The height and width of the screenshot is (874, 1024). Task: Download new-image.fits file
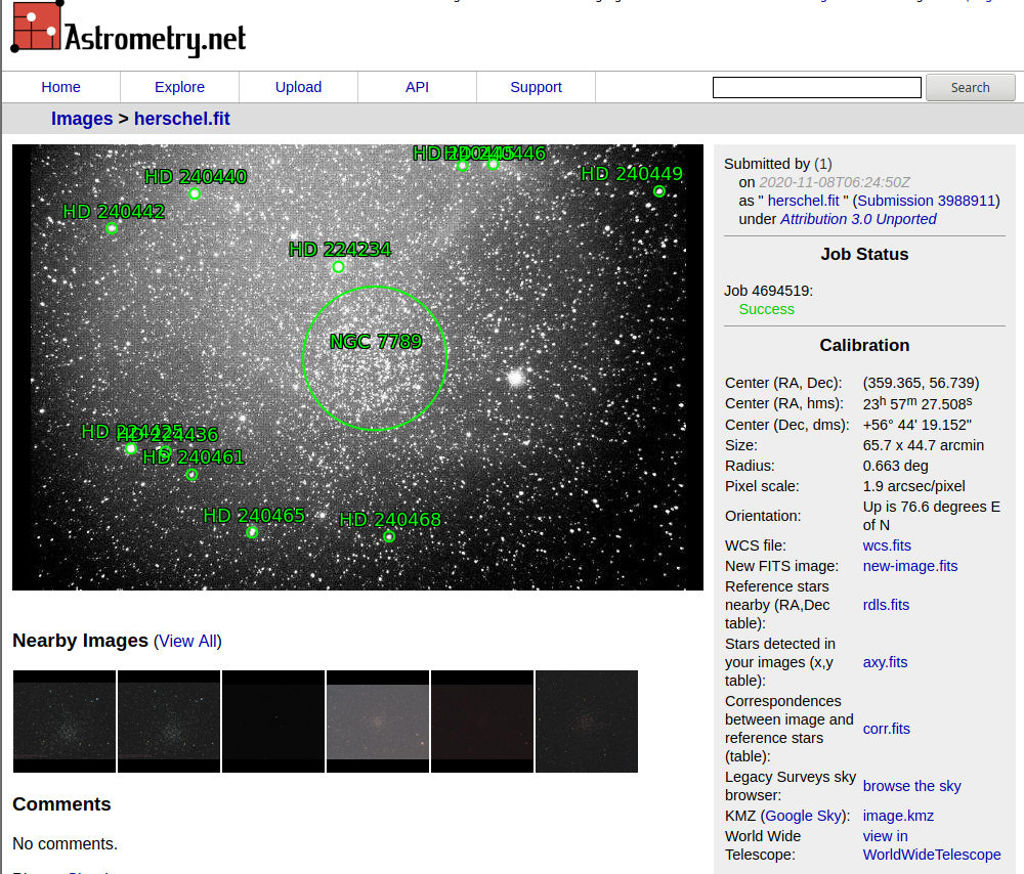pos(910,566)
